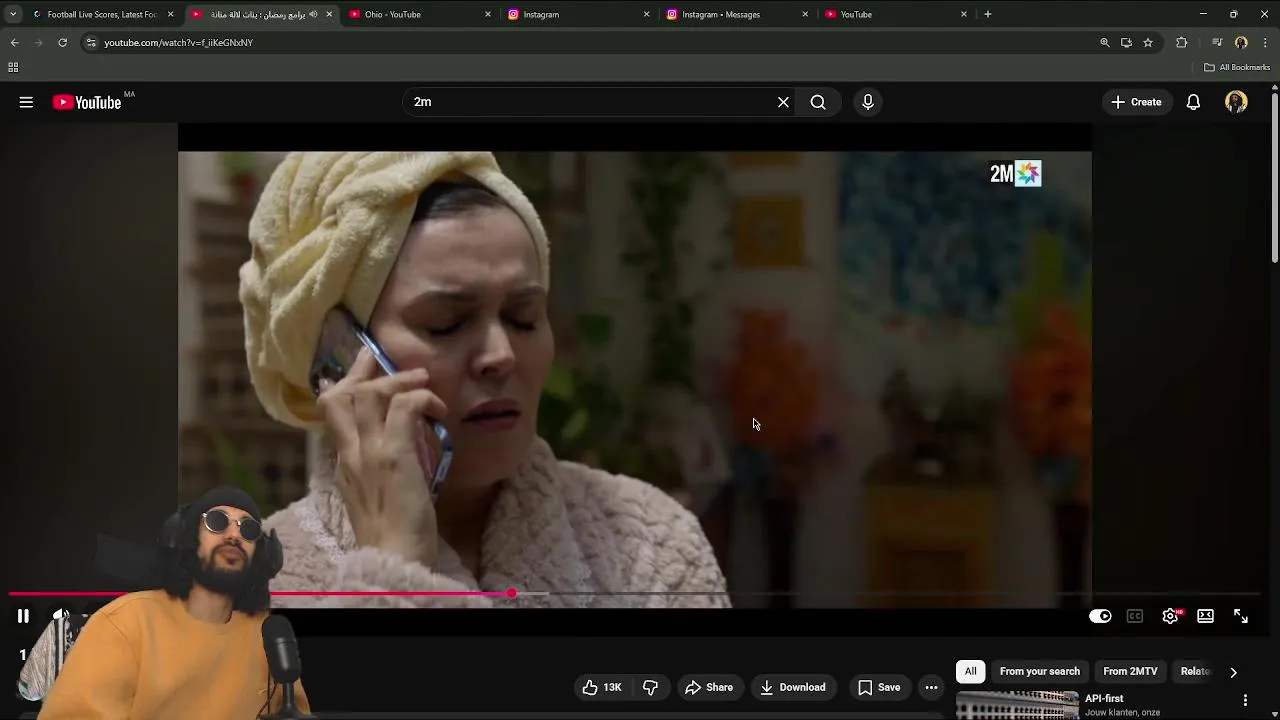This screenshot has height=720, width=1280.
Task: Bookmark this page with the star
Action: 1148,42
